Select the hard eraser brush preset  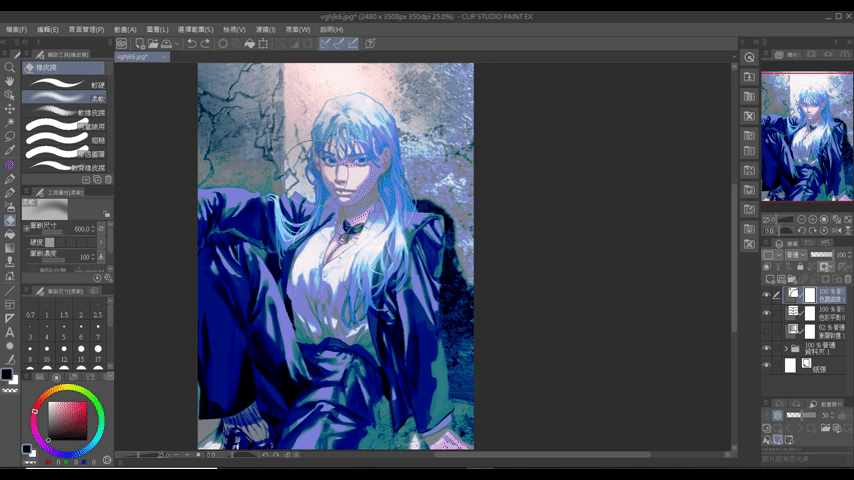point(64,84)
